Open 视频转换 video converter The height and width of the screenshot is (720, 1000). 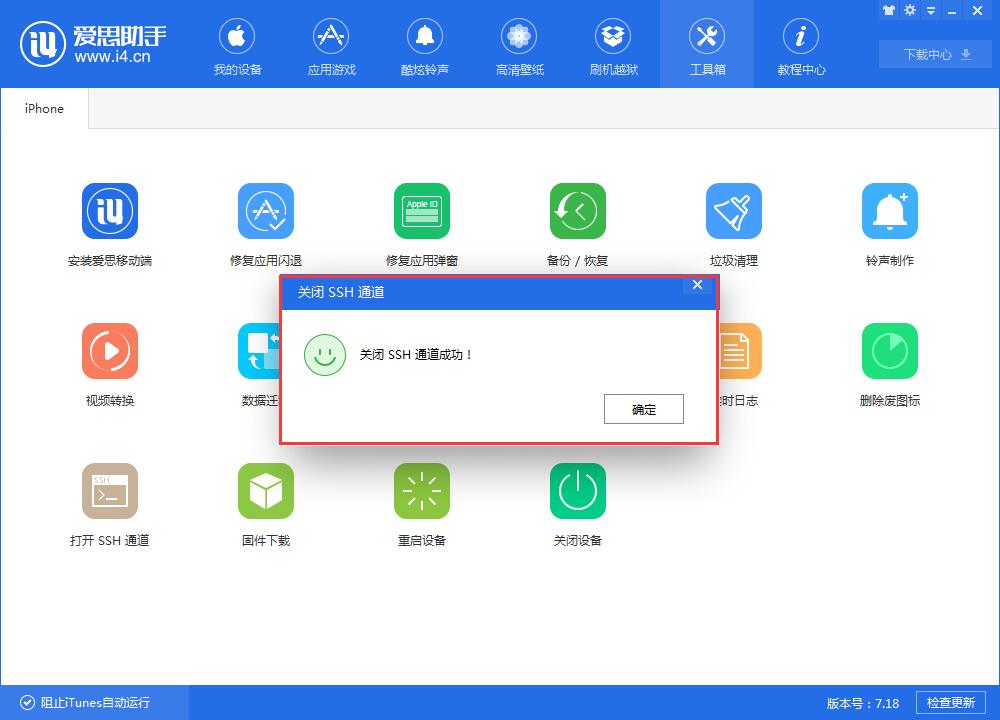[110, 365]
